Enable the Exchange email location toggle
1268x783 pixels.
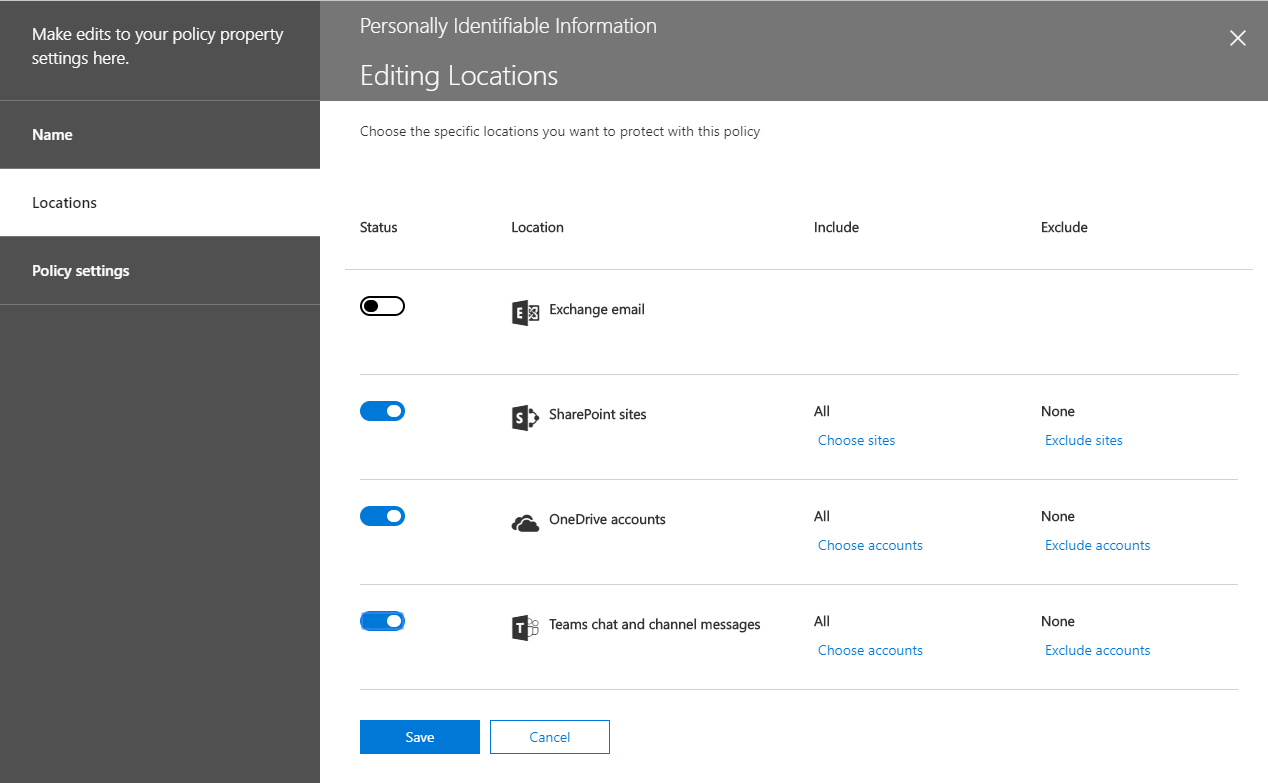click(382, 305)
